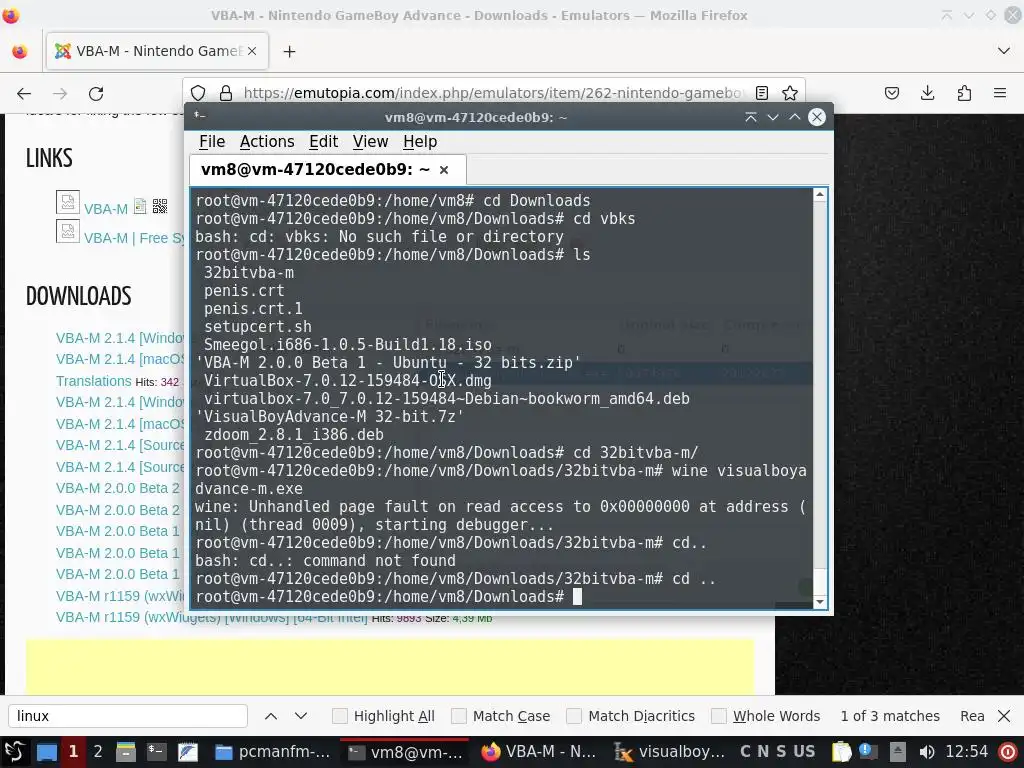Viewport: 1024px width, 768px height.
Task: Show site security padlock info
Action: pos(226,93)
